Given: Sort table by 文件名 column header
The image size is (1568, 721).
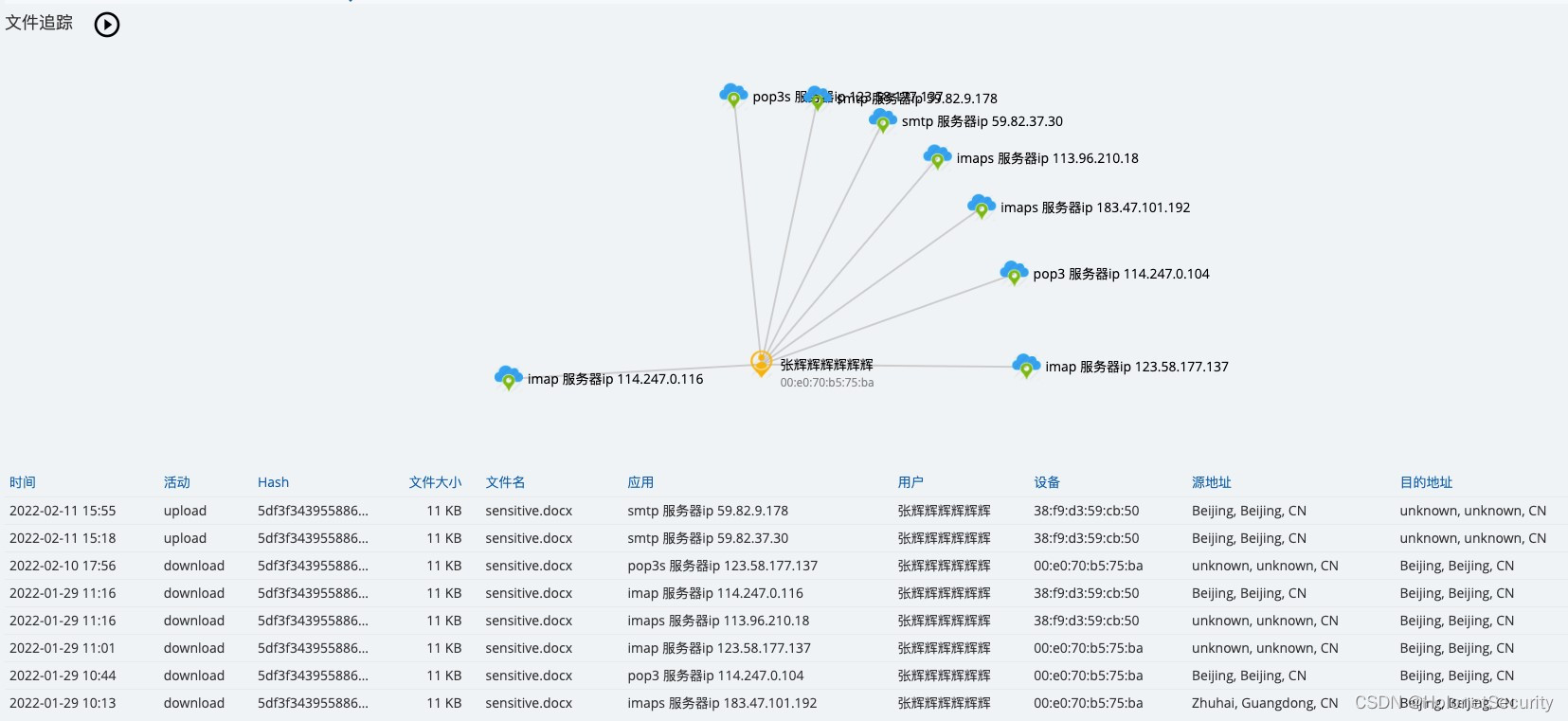Looking at the screenshot, I should click(x=505, y=482).
